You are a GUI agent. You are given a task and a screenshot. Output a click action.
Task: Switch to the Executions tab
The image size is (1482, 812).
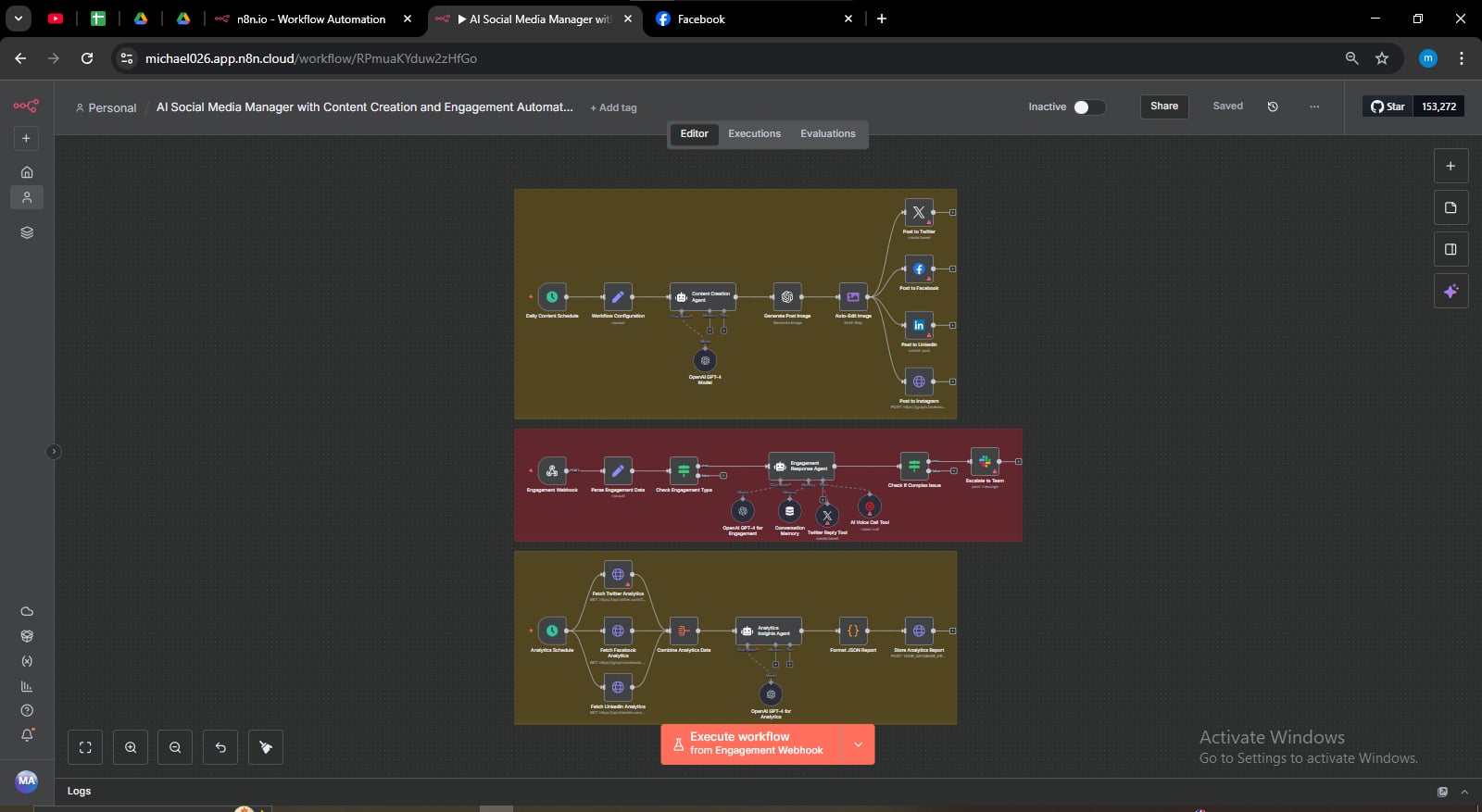pos(754,134)
